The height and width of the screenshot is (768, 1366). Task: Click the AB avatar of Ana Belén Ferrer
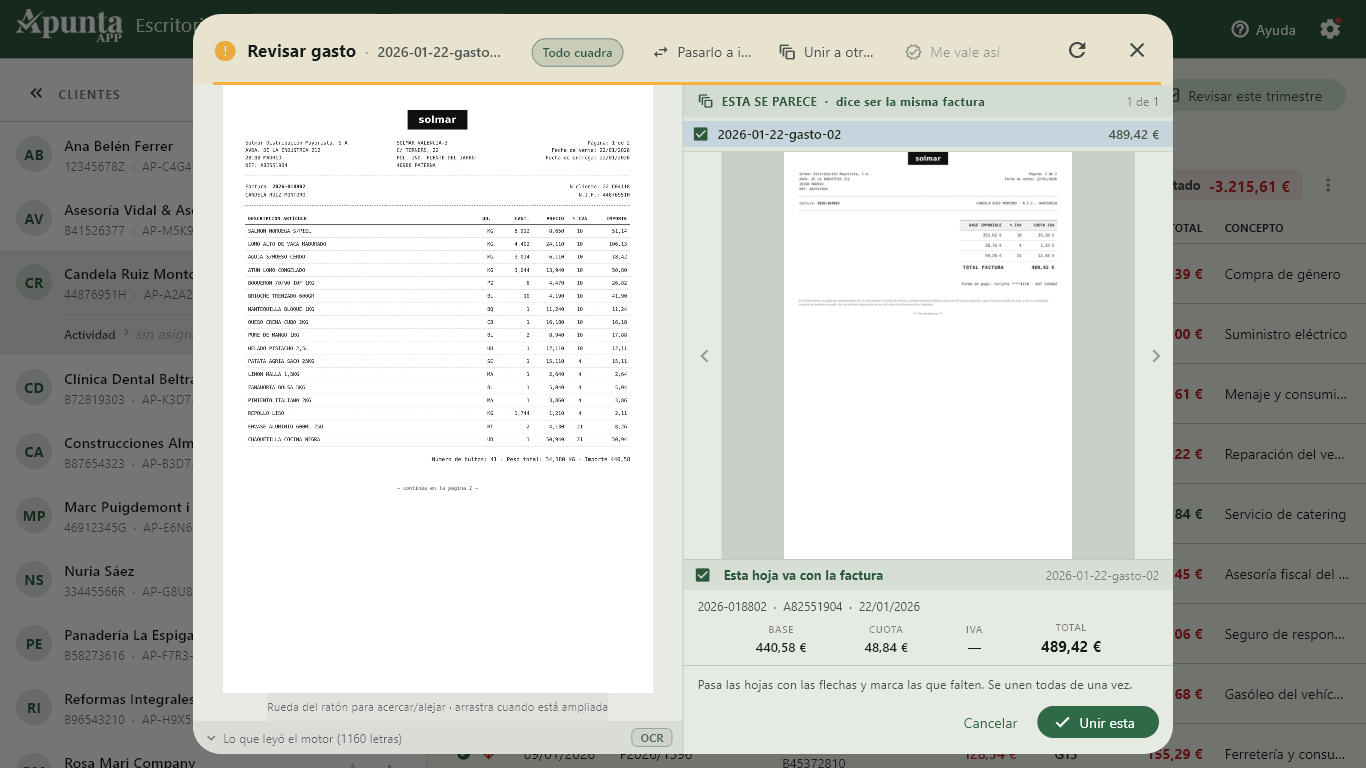click(34, 155)
